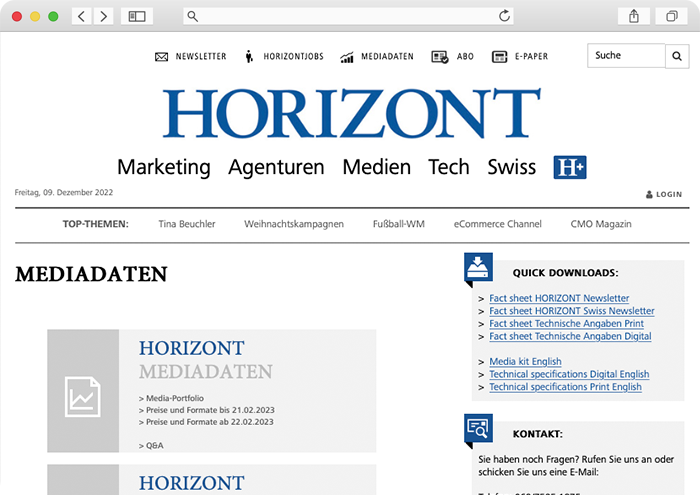This screenshot has width=700, height=495.
Task: Open Weihnachtskampagnen top theme
Action: [x=294, y=224]
